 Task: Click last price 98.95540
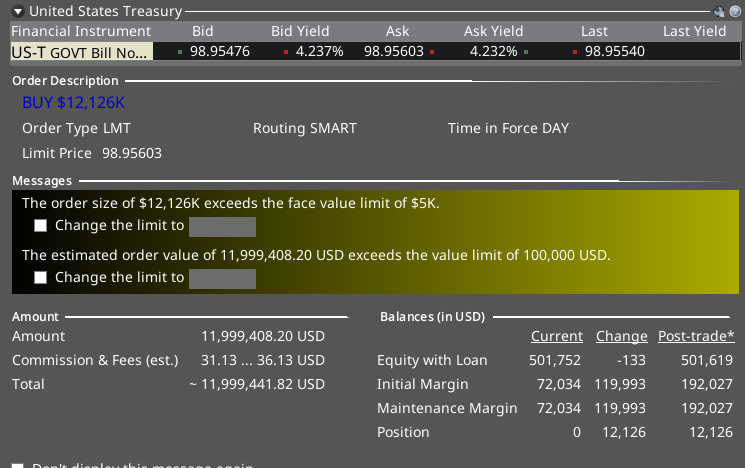[x=615, y=51]
